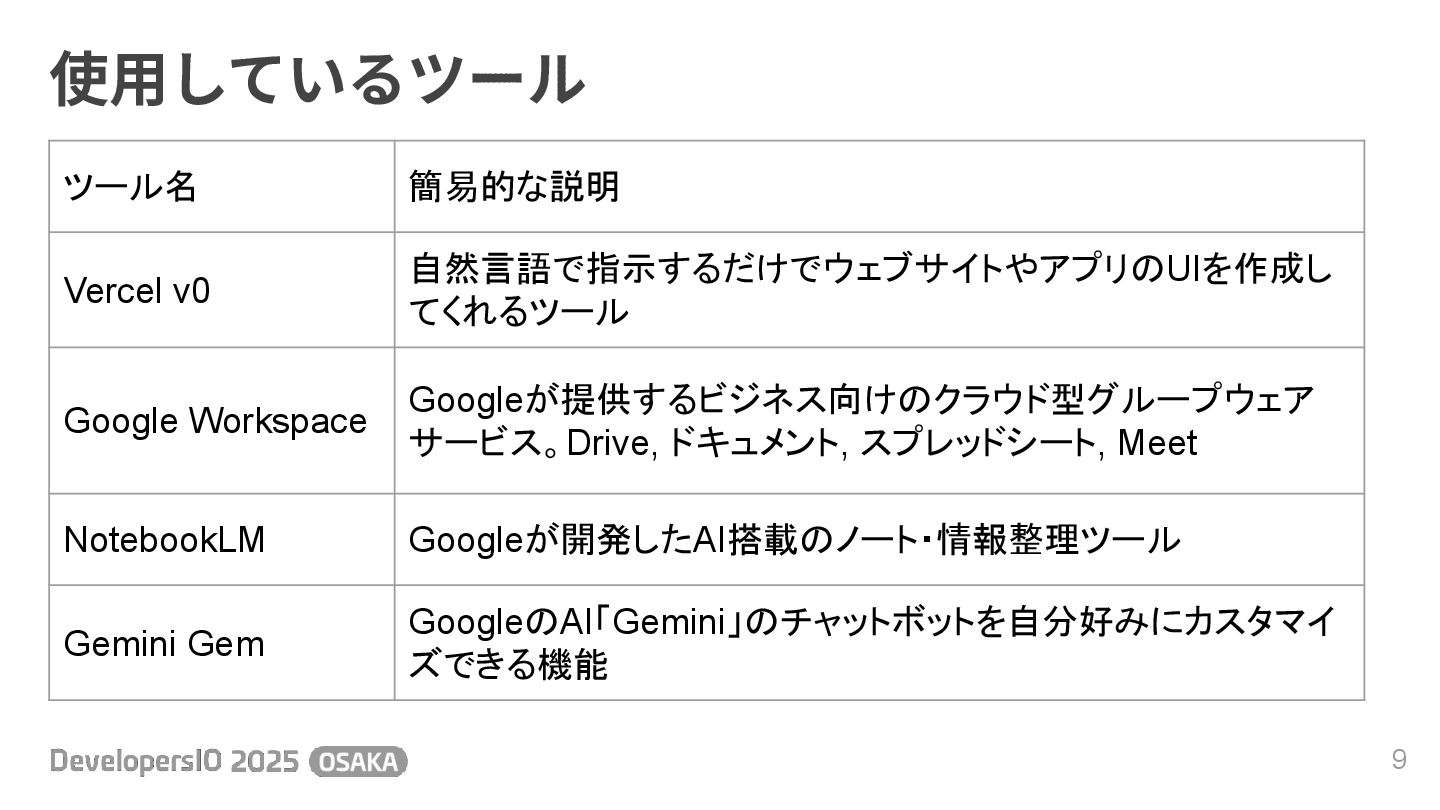Click the OSAKA badge in the footer
This screenshot has height=810, width=1440.
[x=358, y=762]
